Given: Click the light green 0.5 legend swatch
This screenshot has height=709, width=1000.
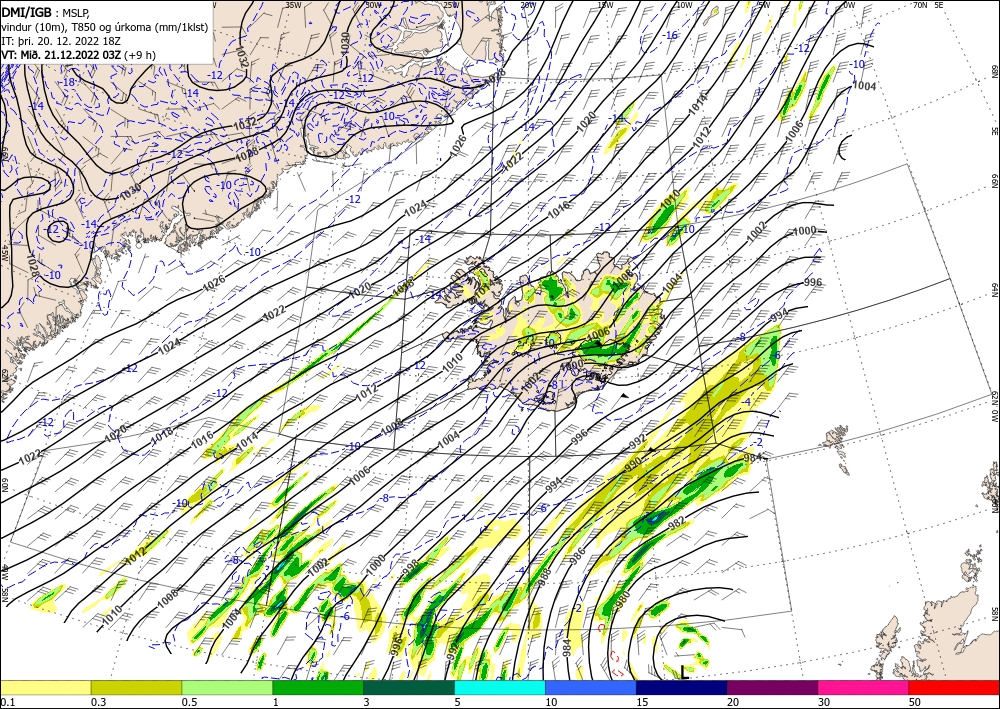Looking at the screenshot, I should [227, 687].
